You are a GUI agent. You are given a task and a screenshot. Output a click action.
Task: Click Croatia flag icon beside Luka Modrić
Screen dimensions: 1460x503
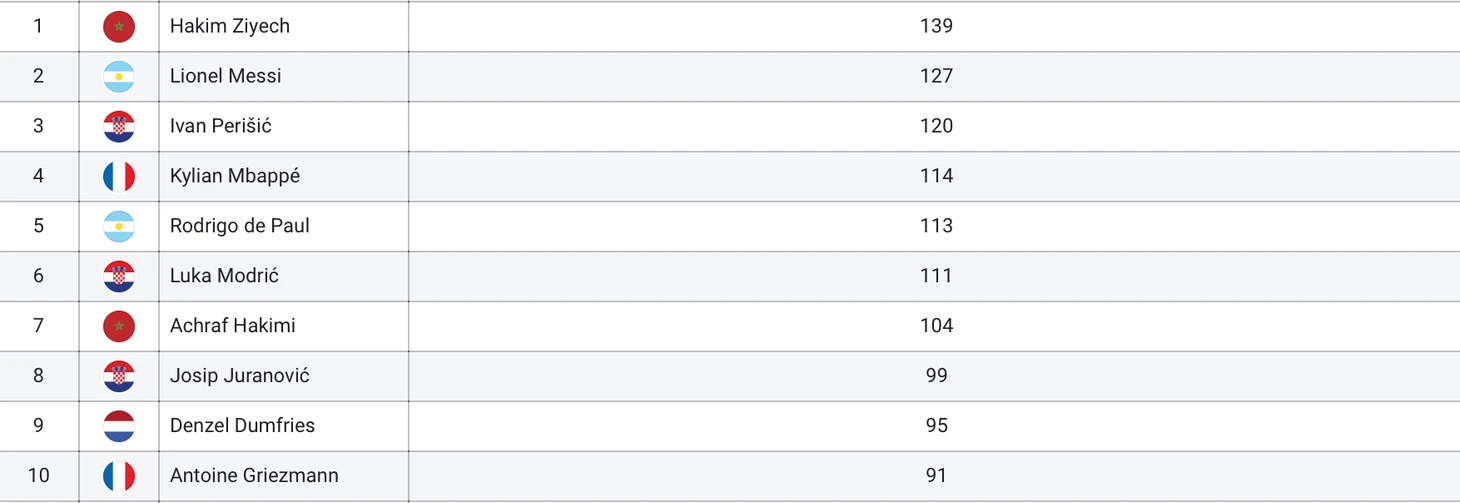click(x=119, y=276)
